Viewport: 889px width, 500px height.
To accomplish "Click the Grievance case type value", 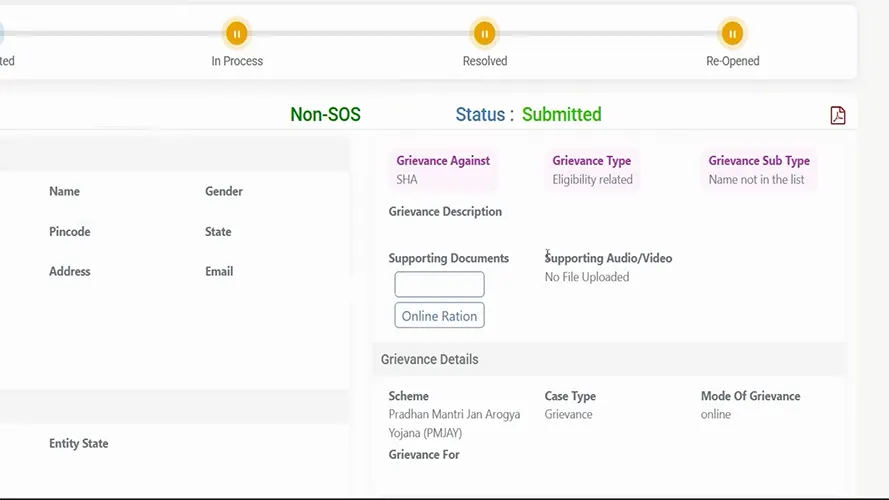I will pos(568,414).
